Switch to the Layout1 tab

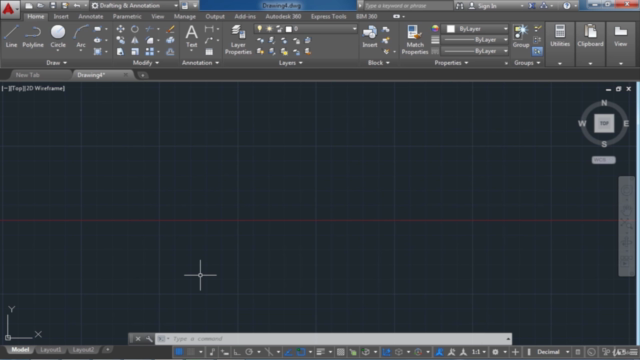pyautogui.click(x=51, y=350)
